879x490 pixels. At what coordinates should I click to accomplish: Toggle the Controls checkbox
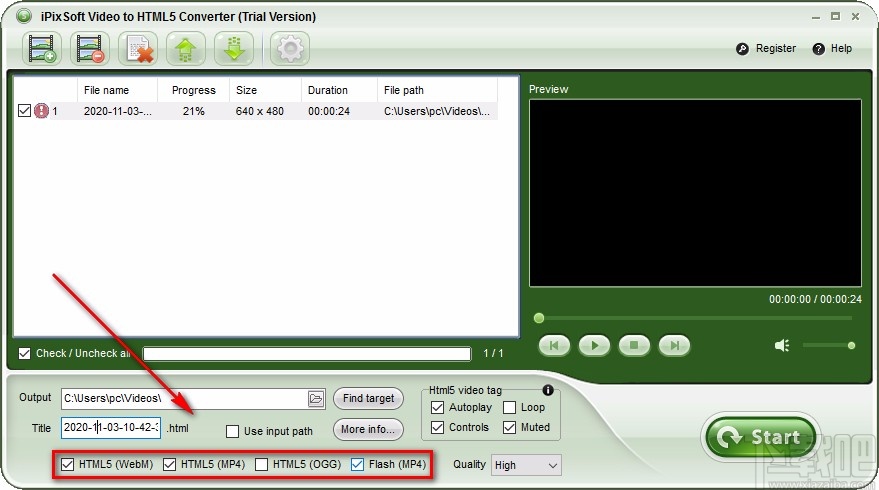pos(437,428)
